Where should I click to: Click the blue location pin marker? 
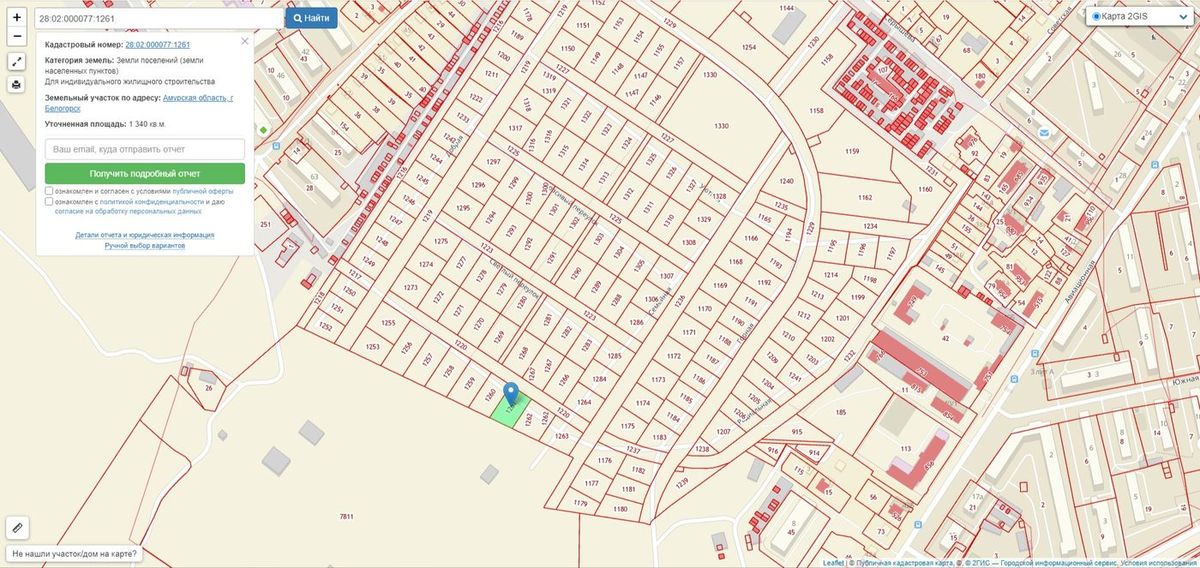click(x=511, y=395)
